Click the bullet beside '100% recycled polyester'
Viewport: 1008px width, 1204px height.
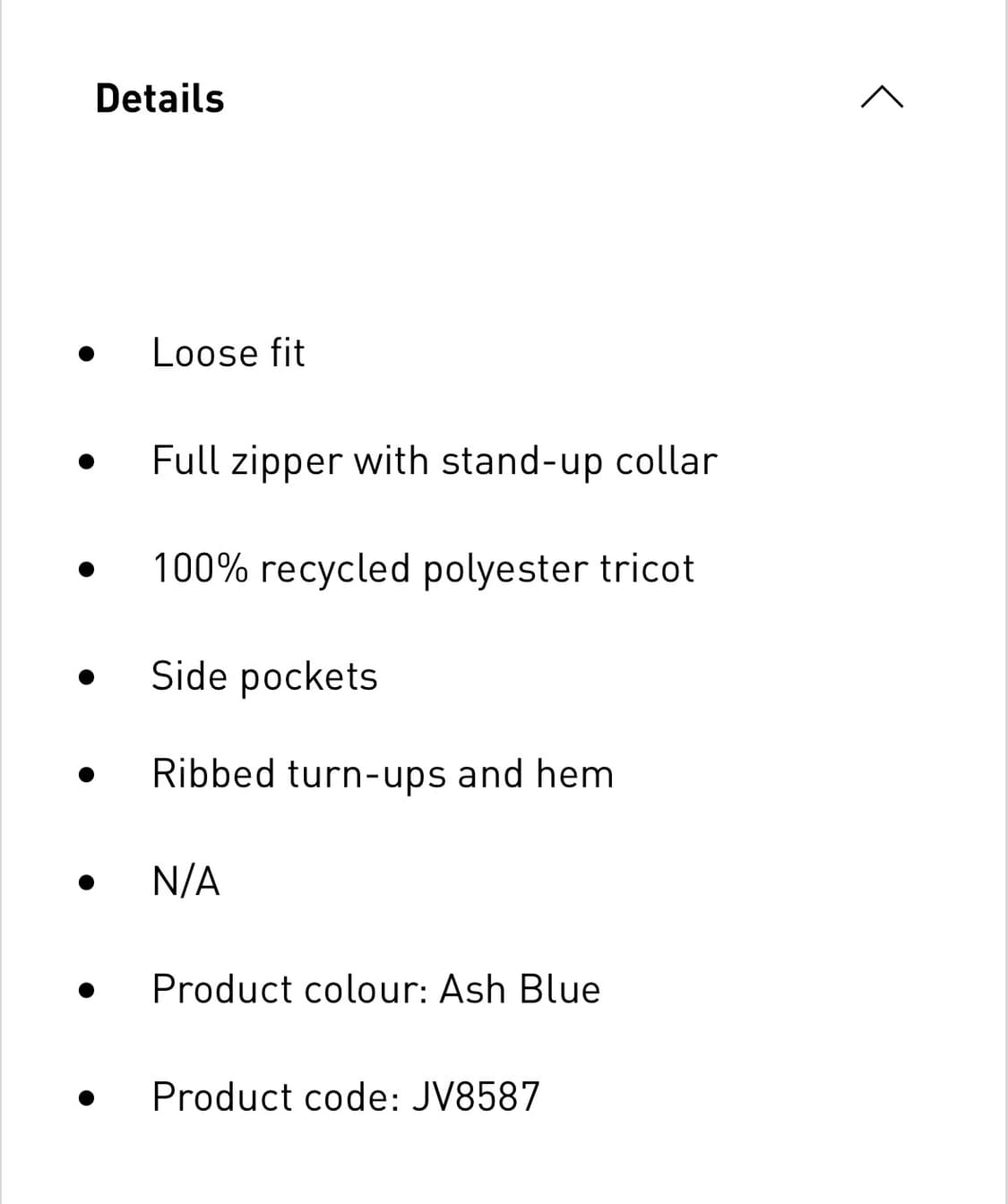pos(86,570)
